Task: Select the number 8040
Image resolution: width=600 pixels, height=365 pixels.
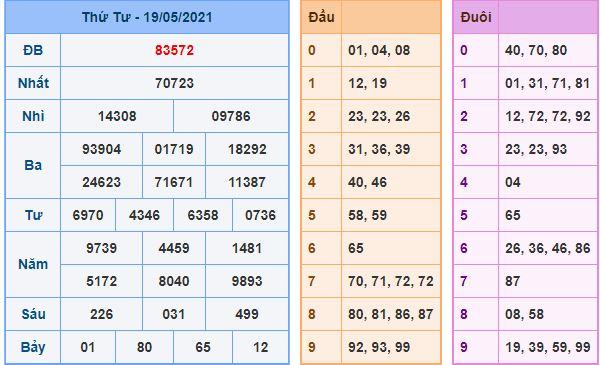Action: [x=174, y=281]
